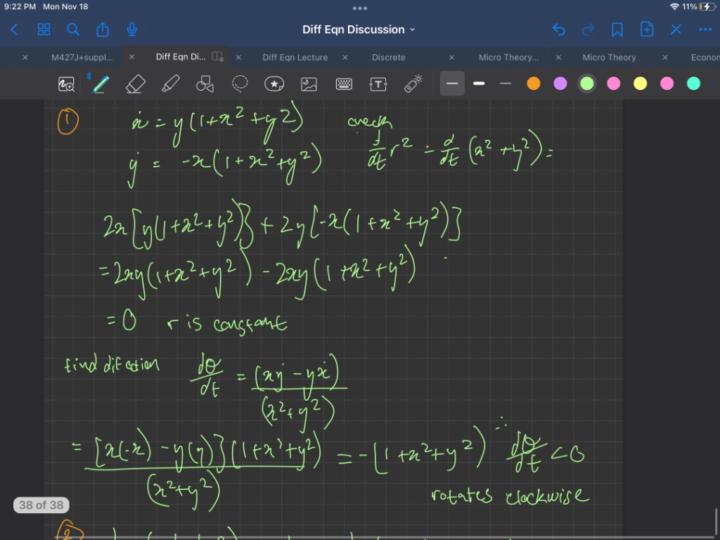Screen dimensions: 720x540
Task: Start audio recording with microphone icon
Action: click(132, 30)
